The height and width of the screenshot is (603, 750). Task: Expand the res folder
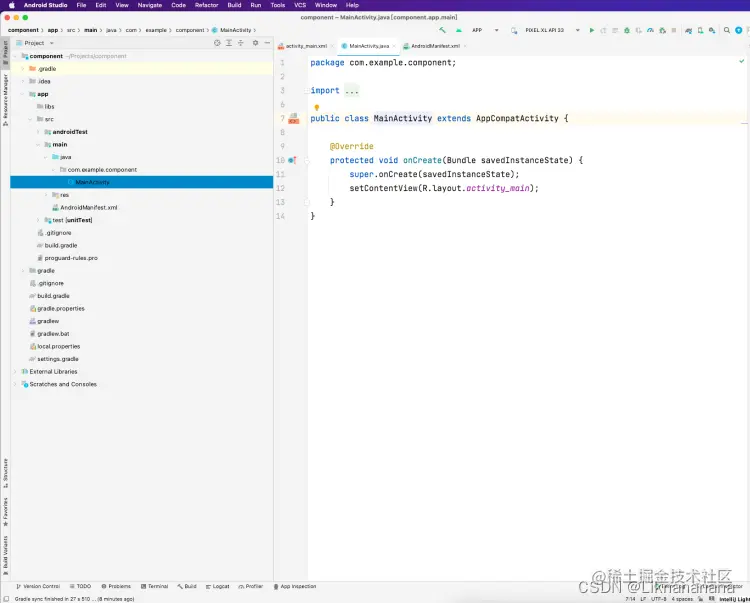pos(46,195)
